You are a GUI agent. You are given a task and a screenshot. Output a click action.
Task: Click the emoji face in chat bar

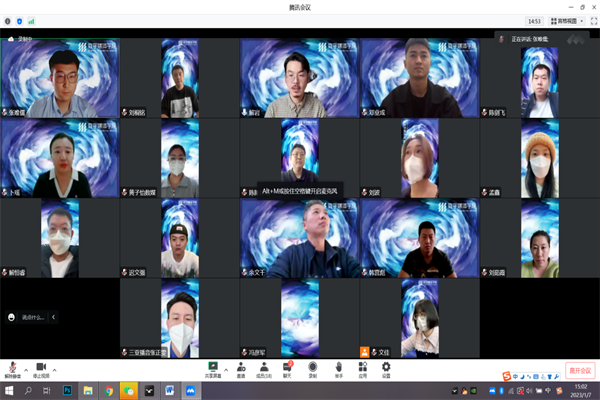(11, 317)
